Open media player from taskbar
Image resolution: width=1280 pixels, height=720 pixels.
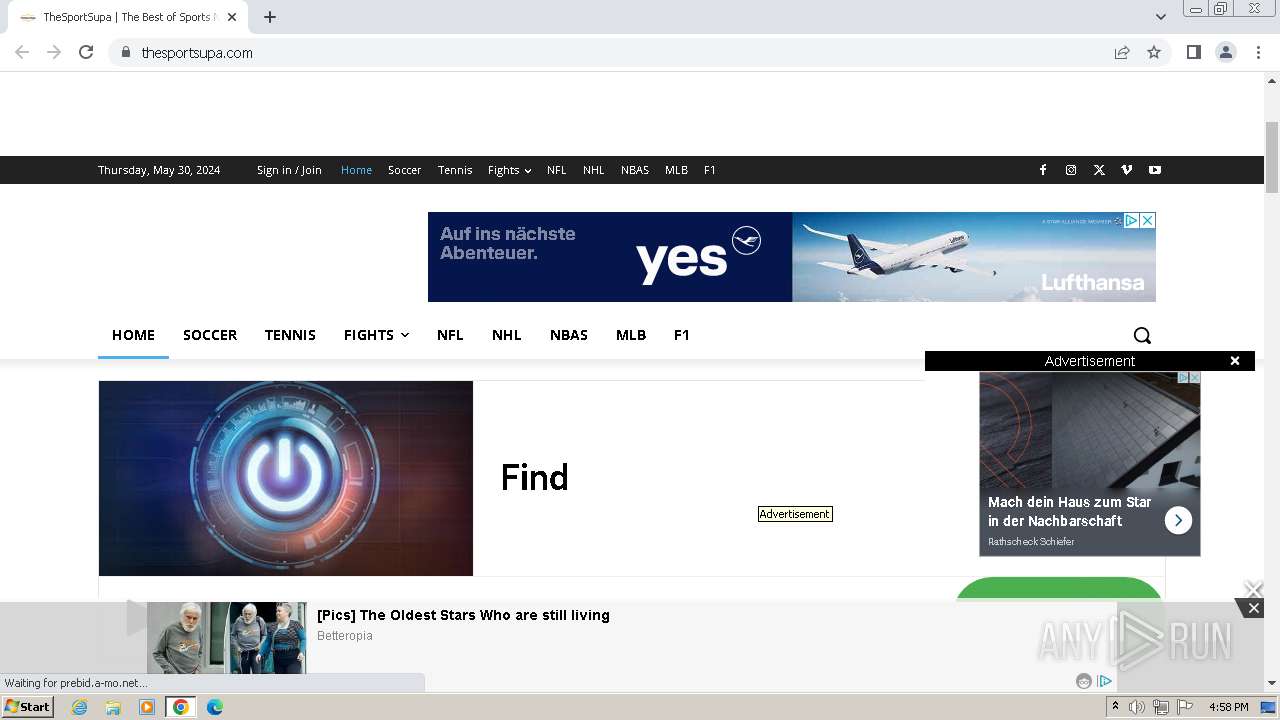(147, 707)
